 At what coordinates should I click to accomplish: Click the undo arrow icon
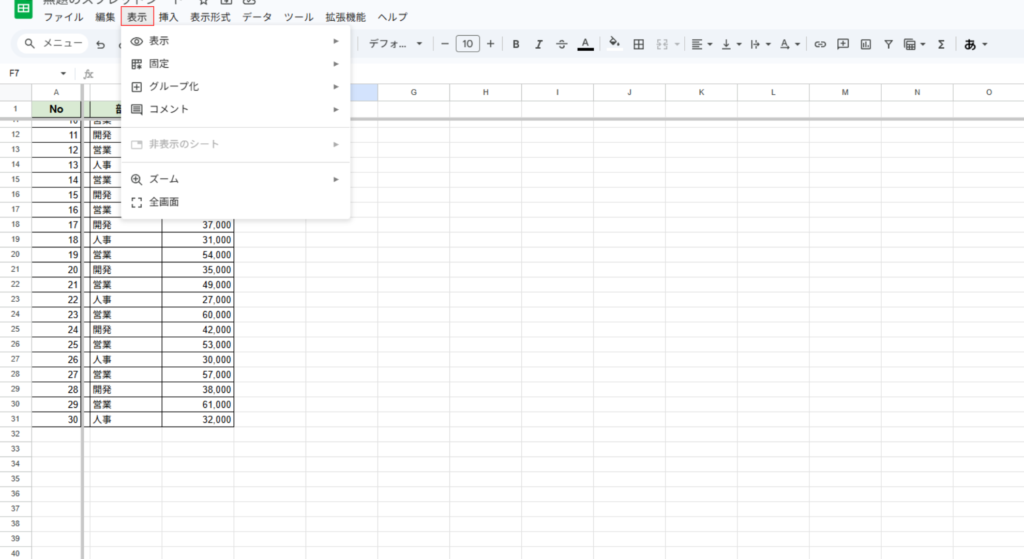pos(100,44)
